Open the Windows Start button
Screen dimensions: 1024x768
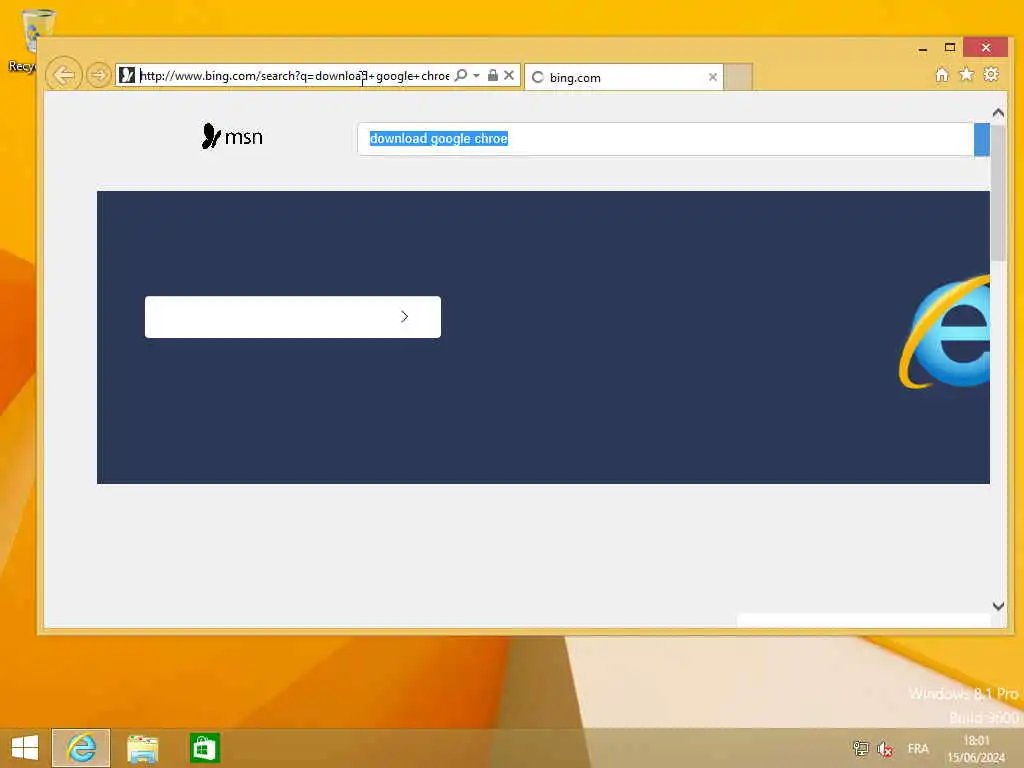[25, 748]
